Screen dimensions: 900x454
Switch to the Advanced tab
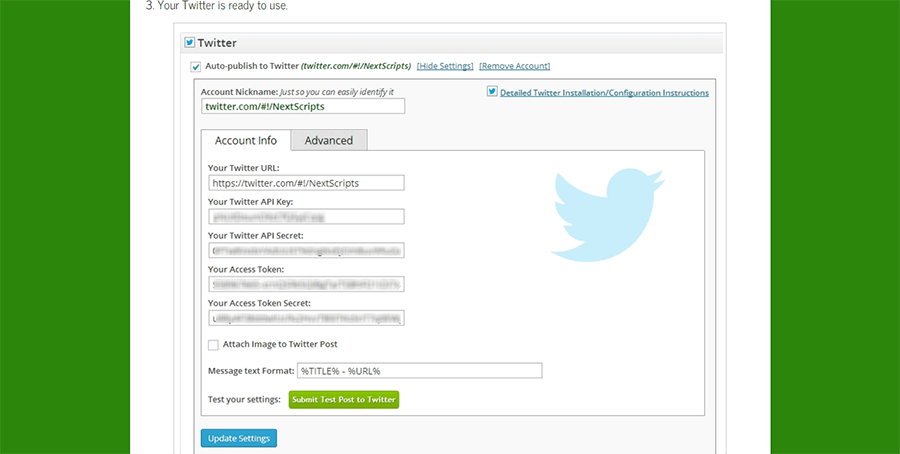click(x=329, y=140)
